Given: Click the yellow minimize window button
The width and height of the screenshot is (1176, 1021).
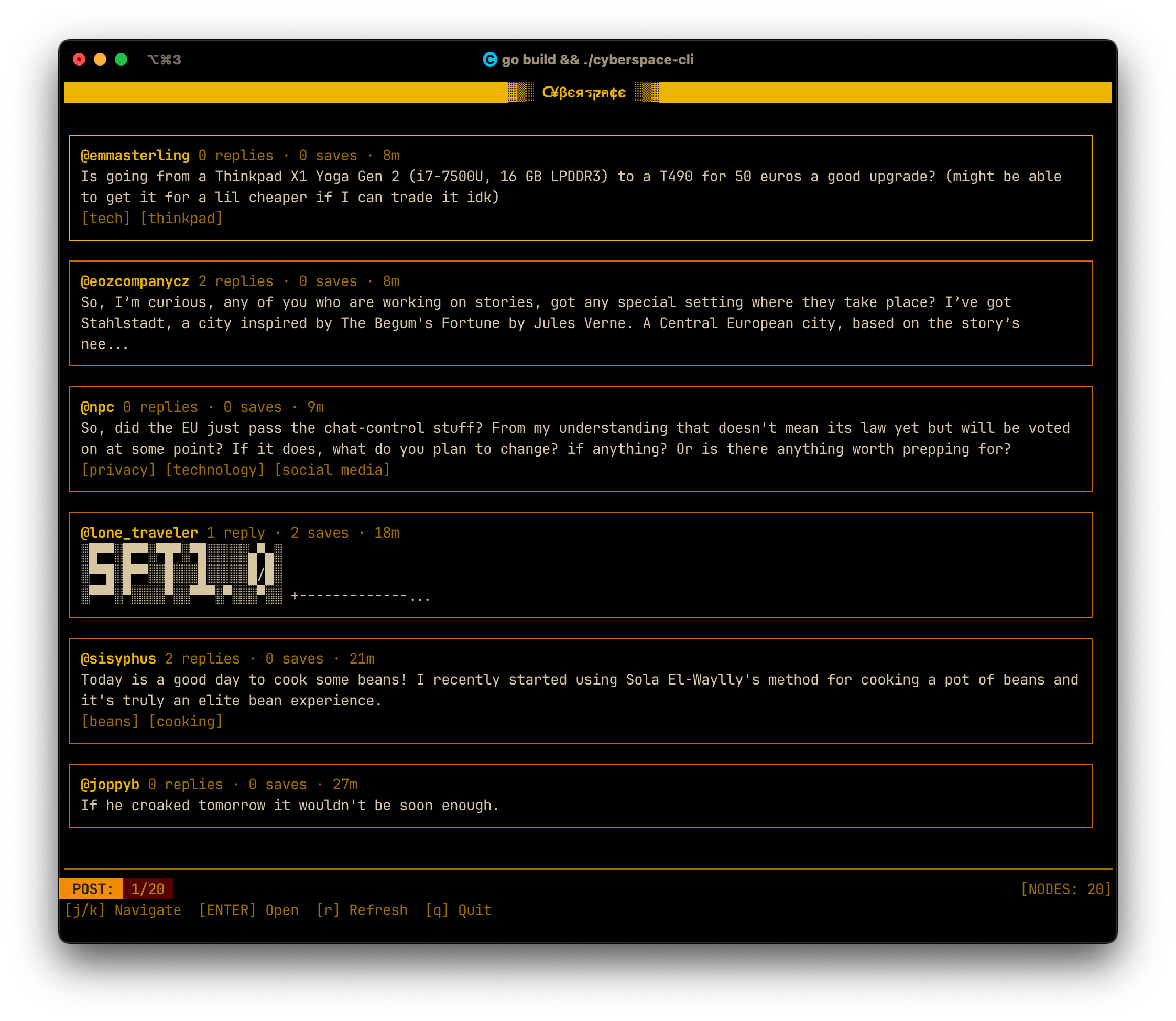Looking at the screenshot, I should click(x=100, y=59).
